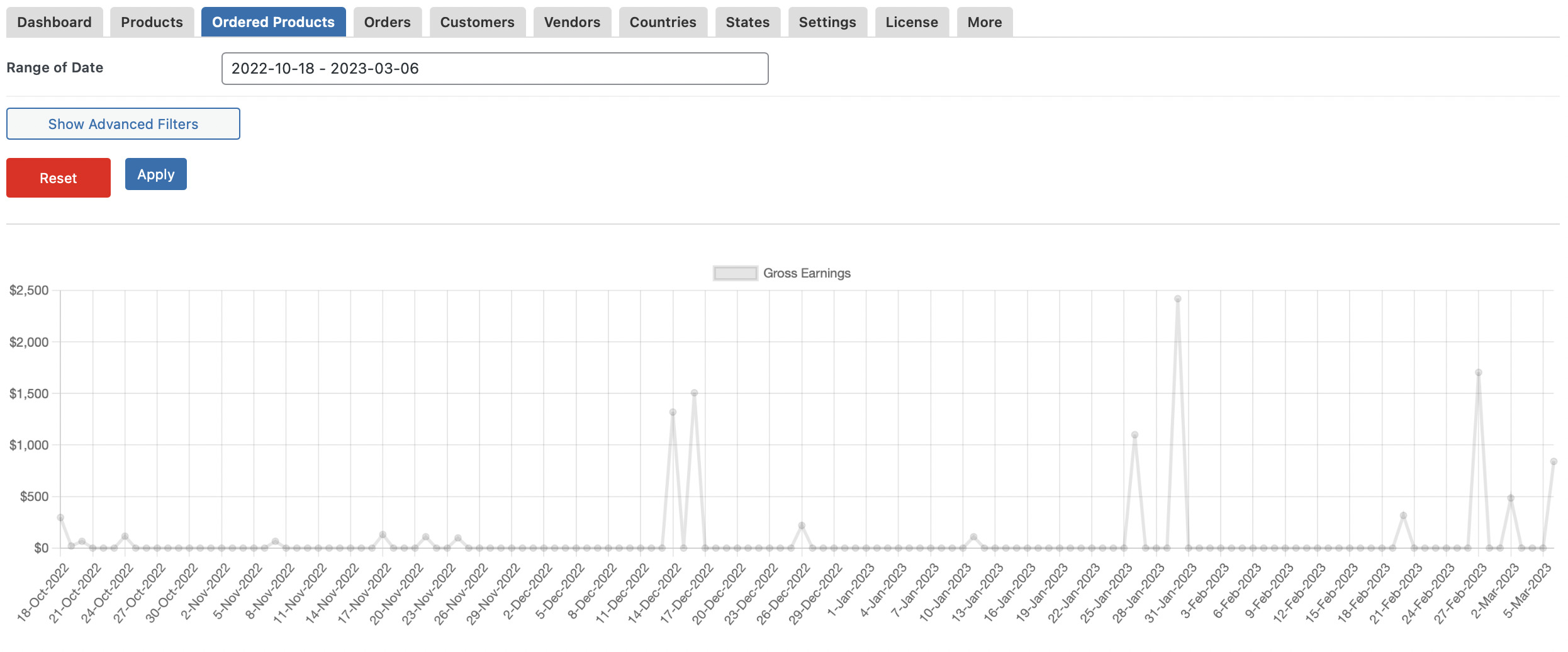Open the Dashboard tab

click(x=54, y=22)
